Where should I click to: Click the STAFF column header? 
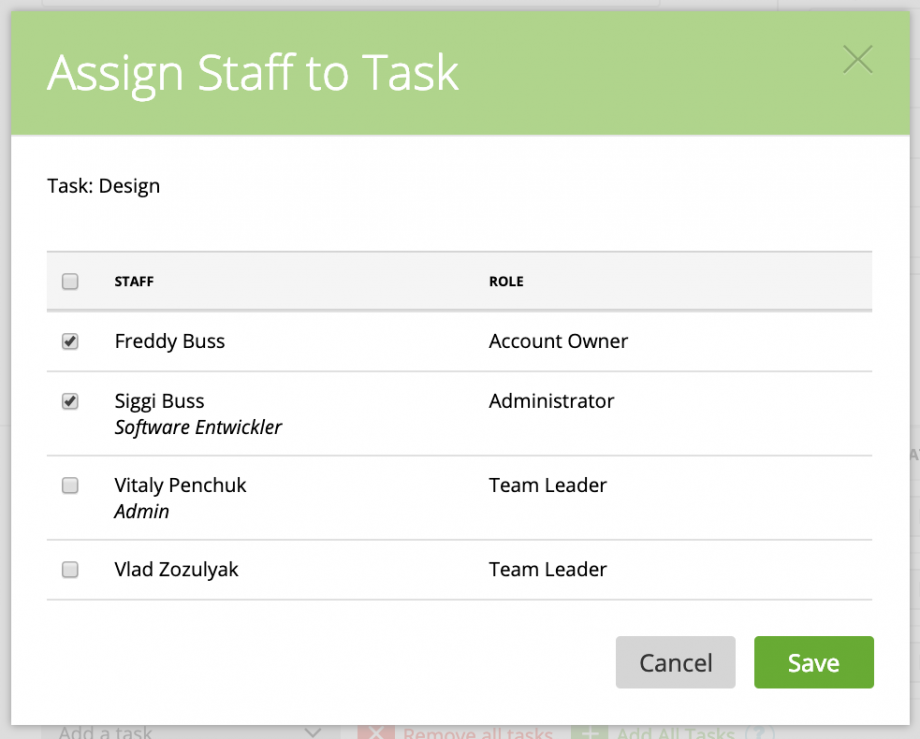click(133, 281)
